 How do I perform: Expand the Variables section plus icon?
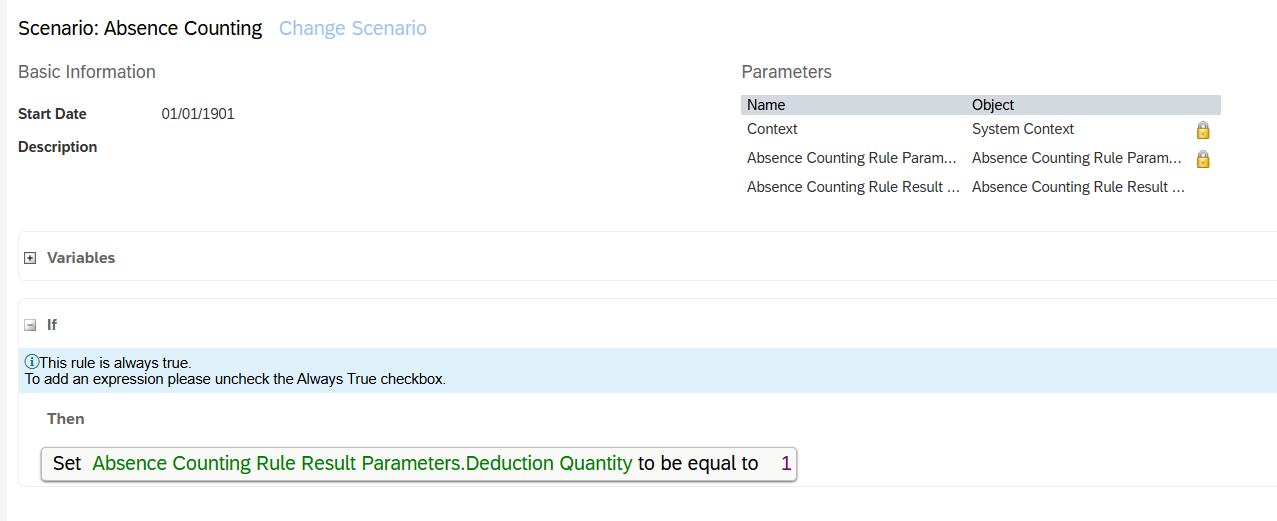click(30, 258)
